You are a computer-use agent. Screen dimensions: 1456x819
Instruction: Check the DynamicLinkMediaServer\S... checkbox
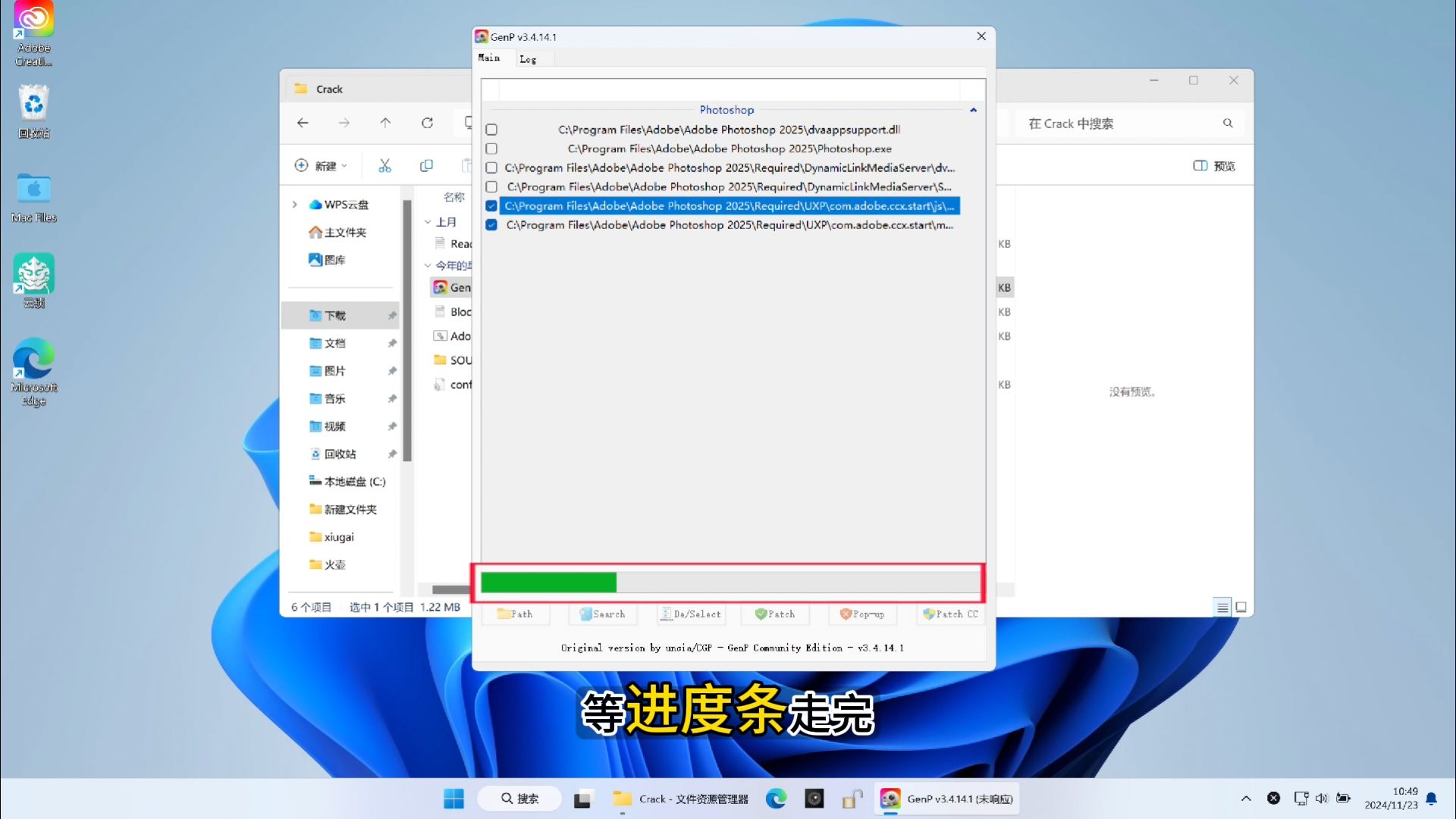pos(491,187)
